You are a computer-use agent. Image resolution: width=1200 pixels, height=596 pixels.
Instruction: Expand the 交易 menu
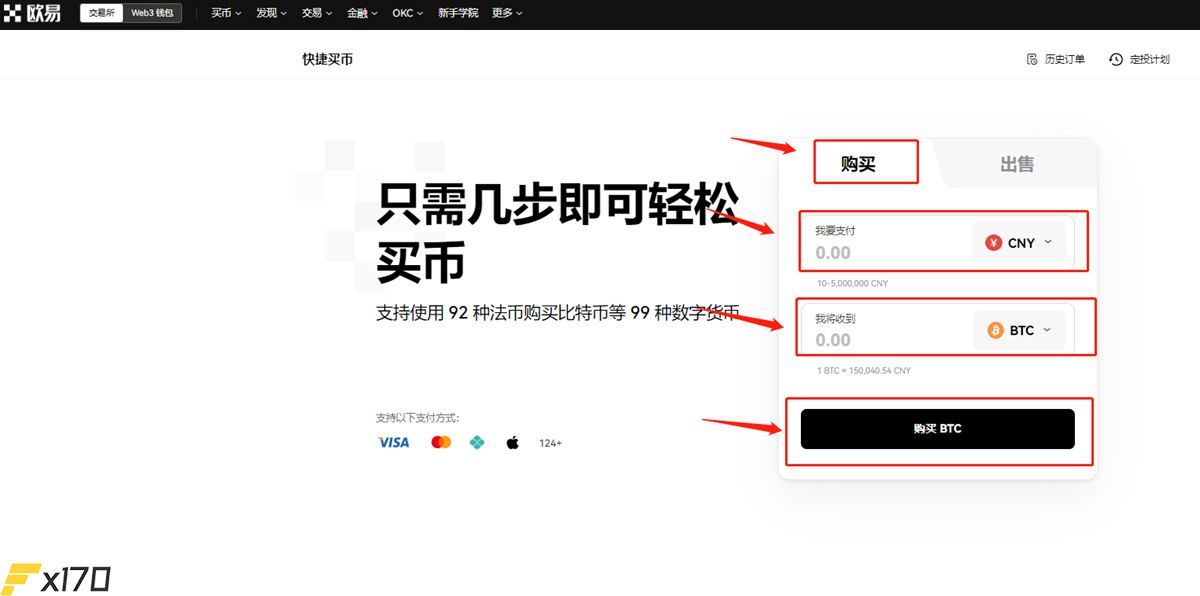tap(317, 13)
